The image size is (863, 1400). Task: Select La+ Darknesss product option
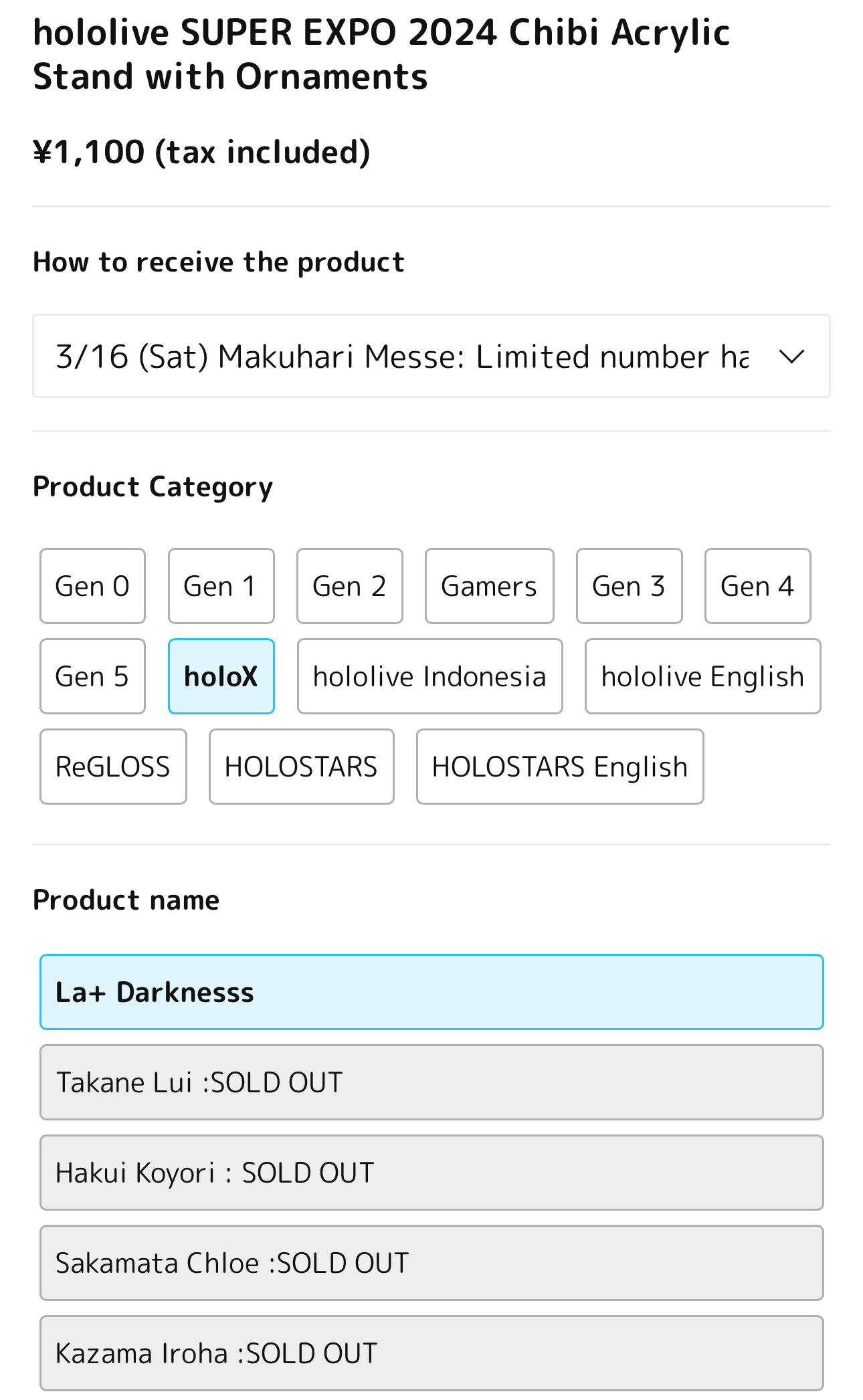[x=431, y=992]
